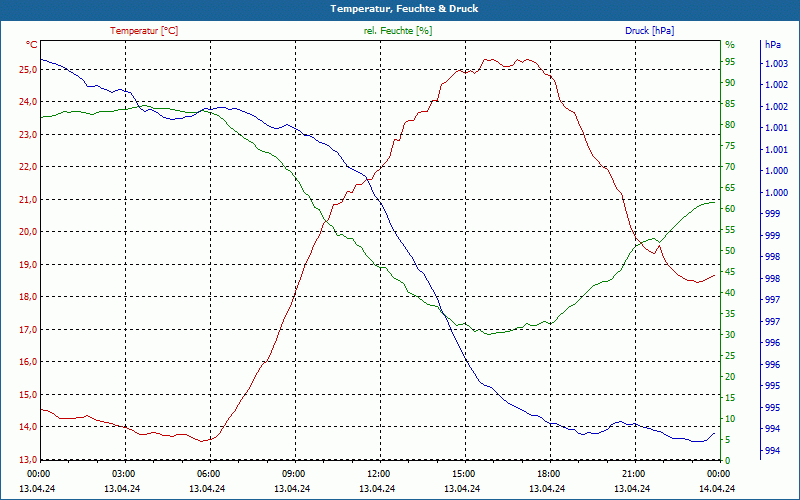Pick the 20,0 temperature axis value
The height and width of the screenshot is (500, 800).
[28, 232]
